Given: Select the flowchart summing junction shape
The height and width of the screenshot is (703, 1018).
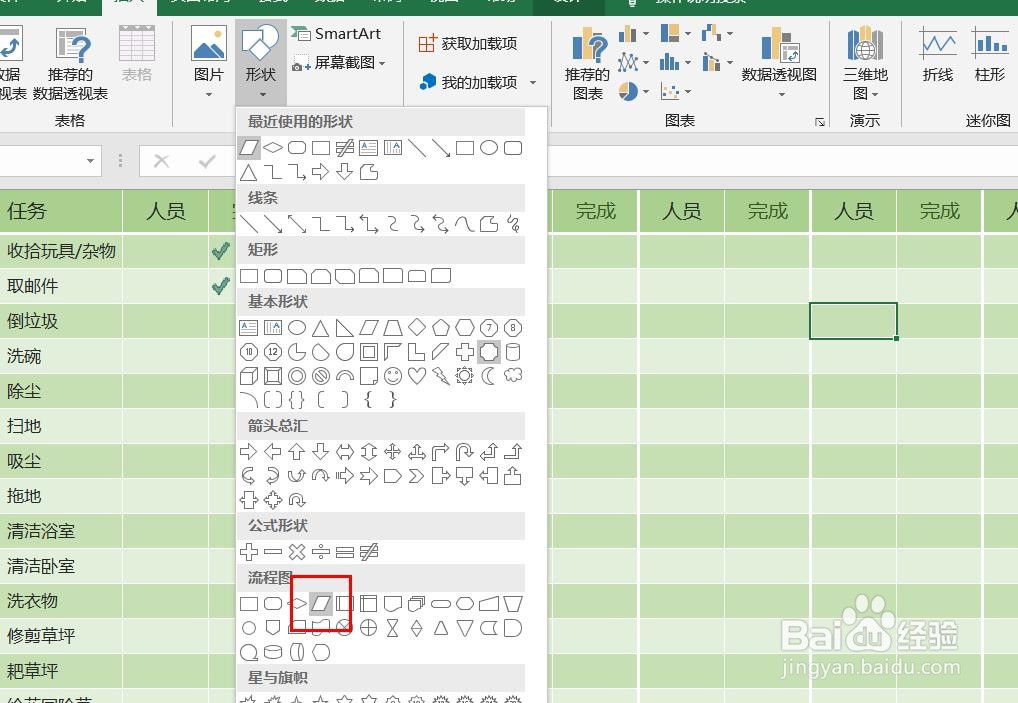Looking at the screenshot, I should [345, 628].
